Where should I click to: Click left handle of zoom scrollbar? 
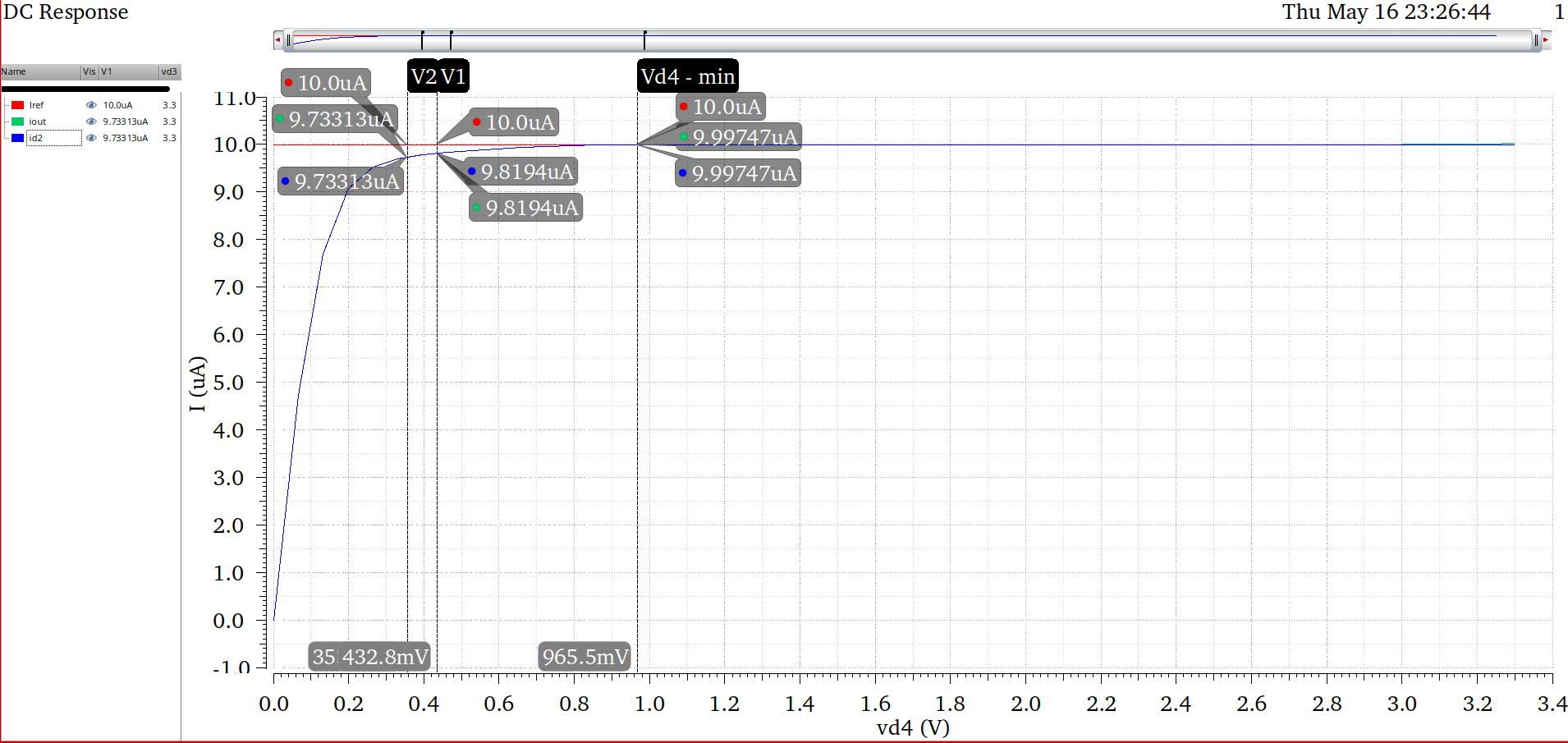tap(289, 39)
